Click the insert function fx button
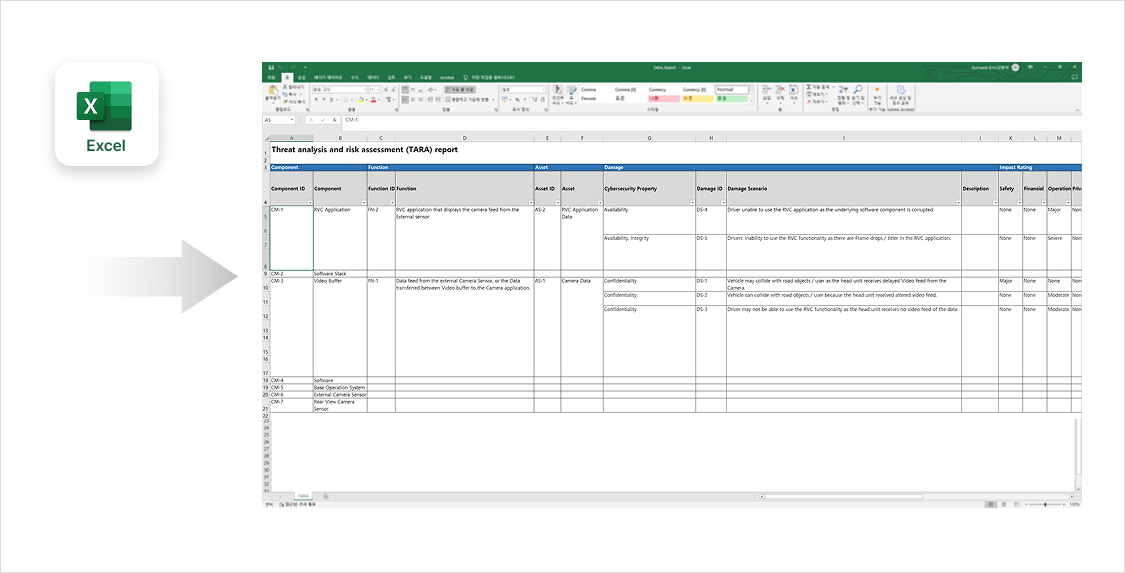Screen dimensions: 1125x573 (x=333, y=119)
